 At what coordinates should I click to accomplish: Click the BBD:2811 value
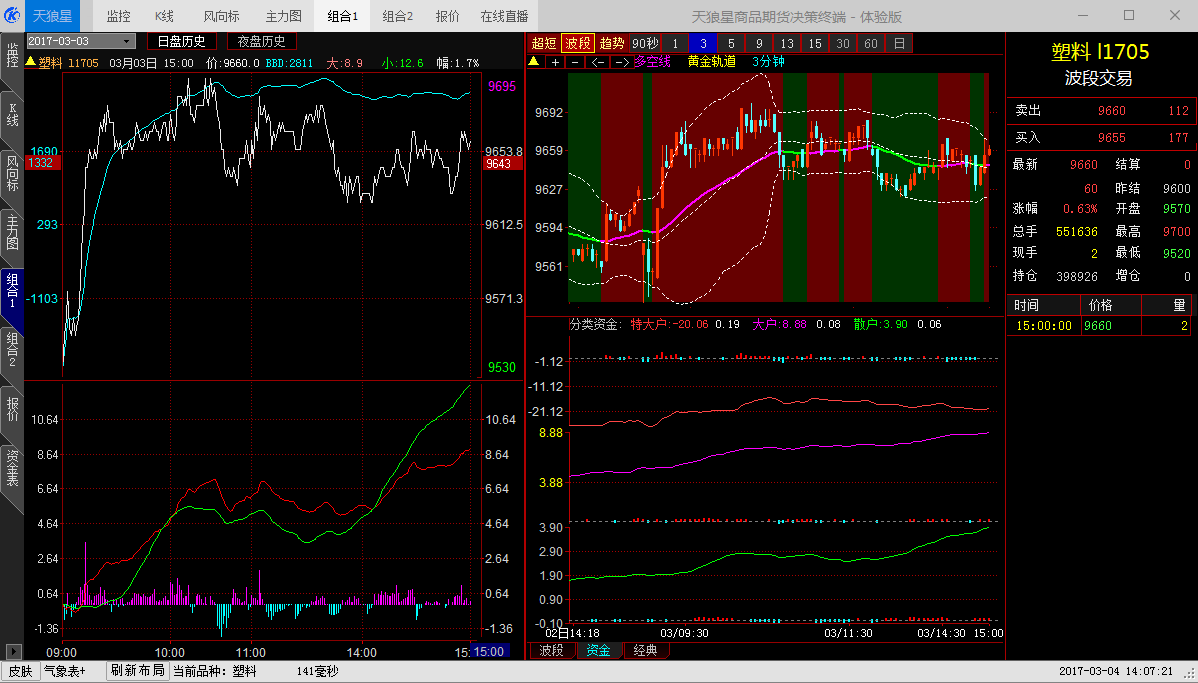tap(290, 63)
